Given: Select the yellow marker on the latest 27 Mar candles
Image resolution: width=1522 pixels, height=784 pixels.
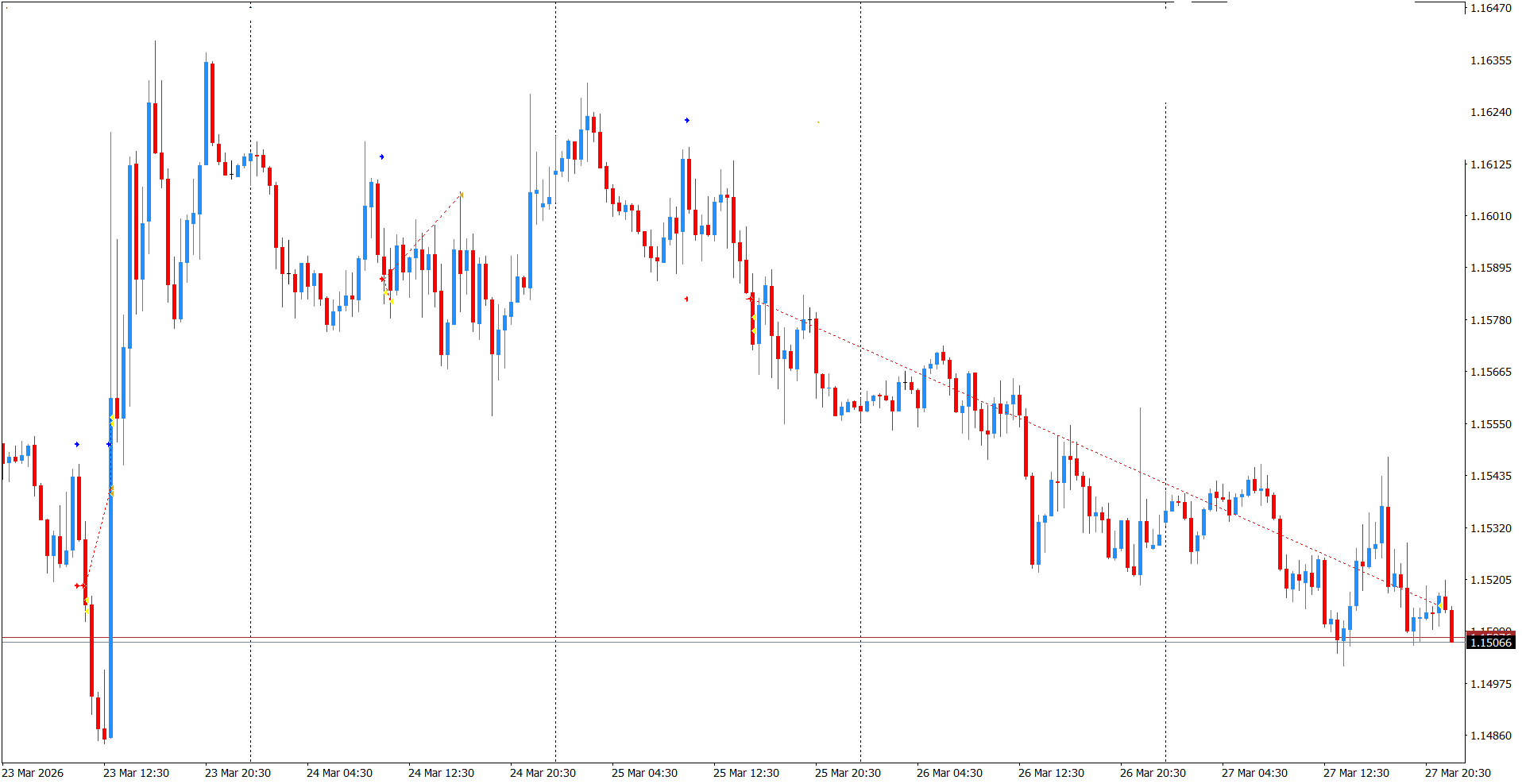Looking at the screenshot, I should [x=1439, y=607].
